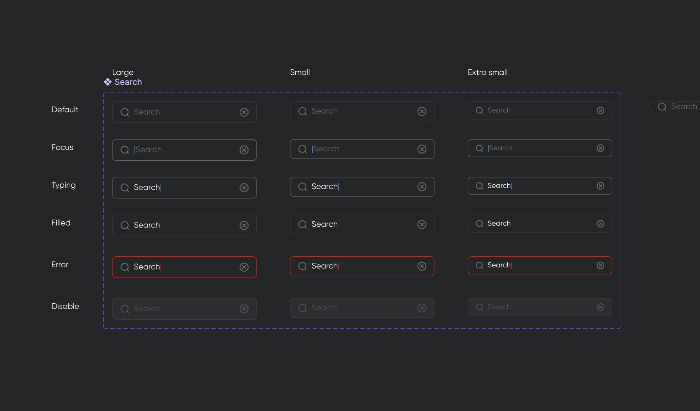Click clear icon in Extra small Disable field
The image size is (700, 411).
(x=600, y=307)
